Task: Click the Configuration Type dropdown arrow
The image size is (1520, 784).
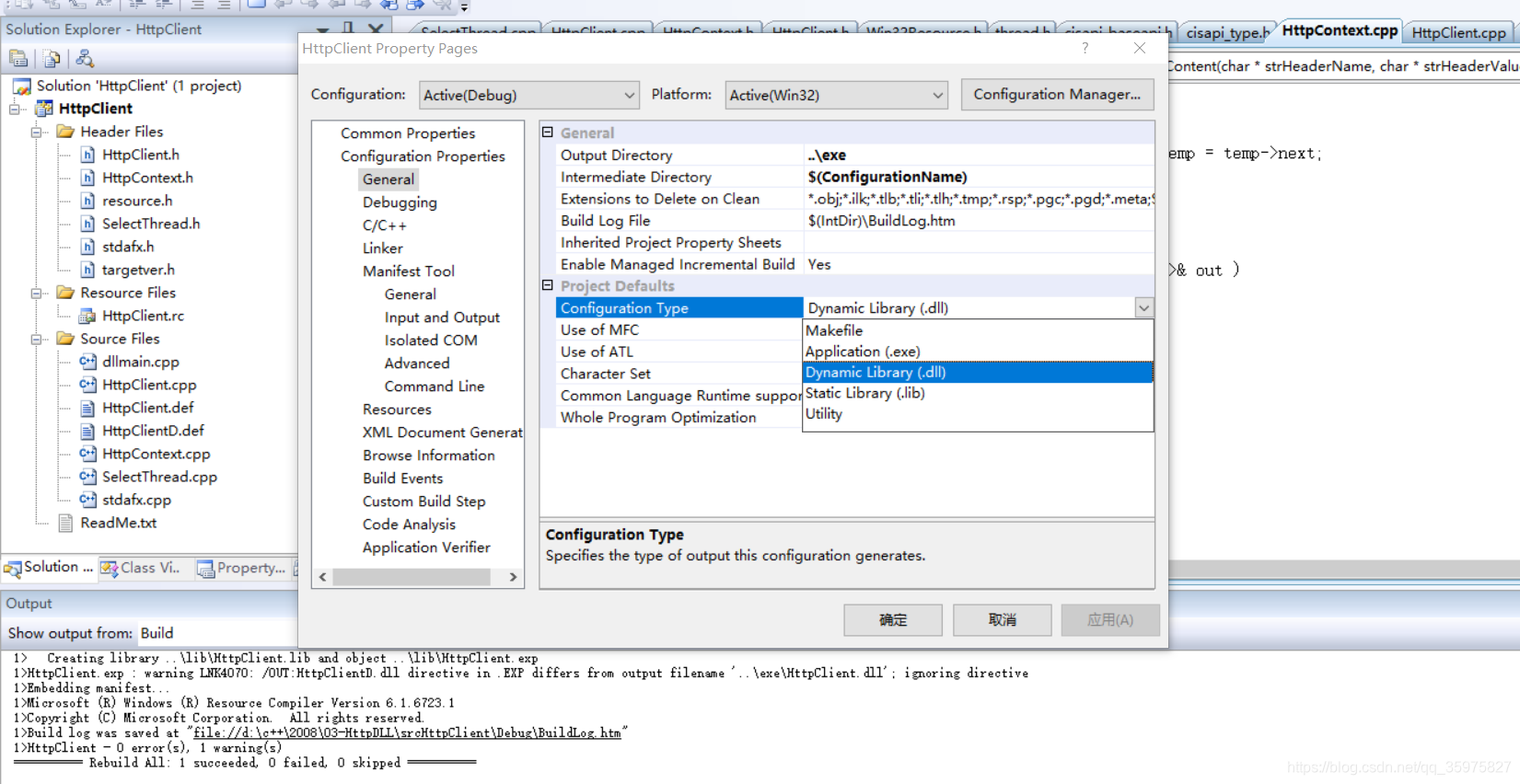Action: click(1143, 308)
